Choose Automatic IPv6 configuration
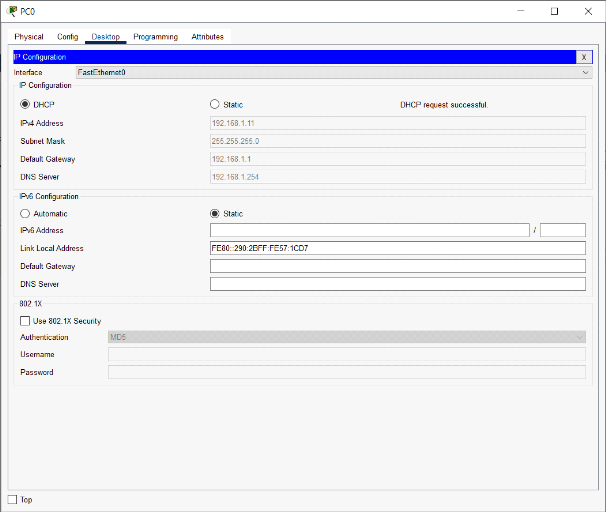 pyautogui.click(x=25, y=213)
